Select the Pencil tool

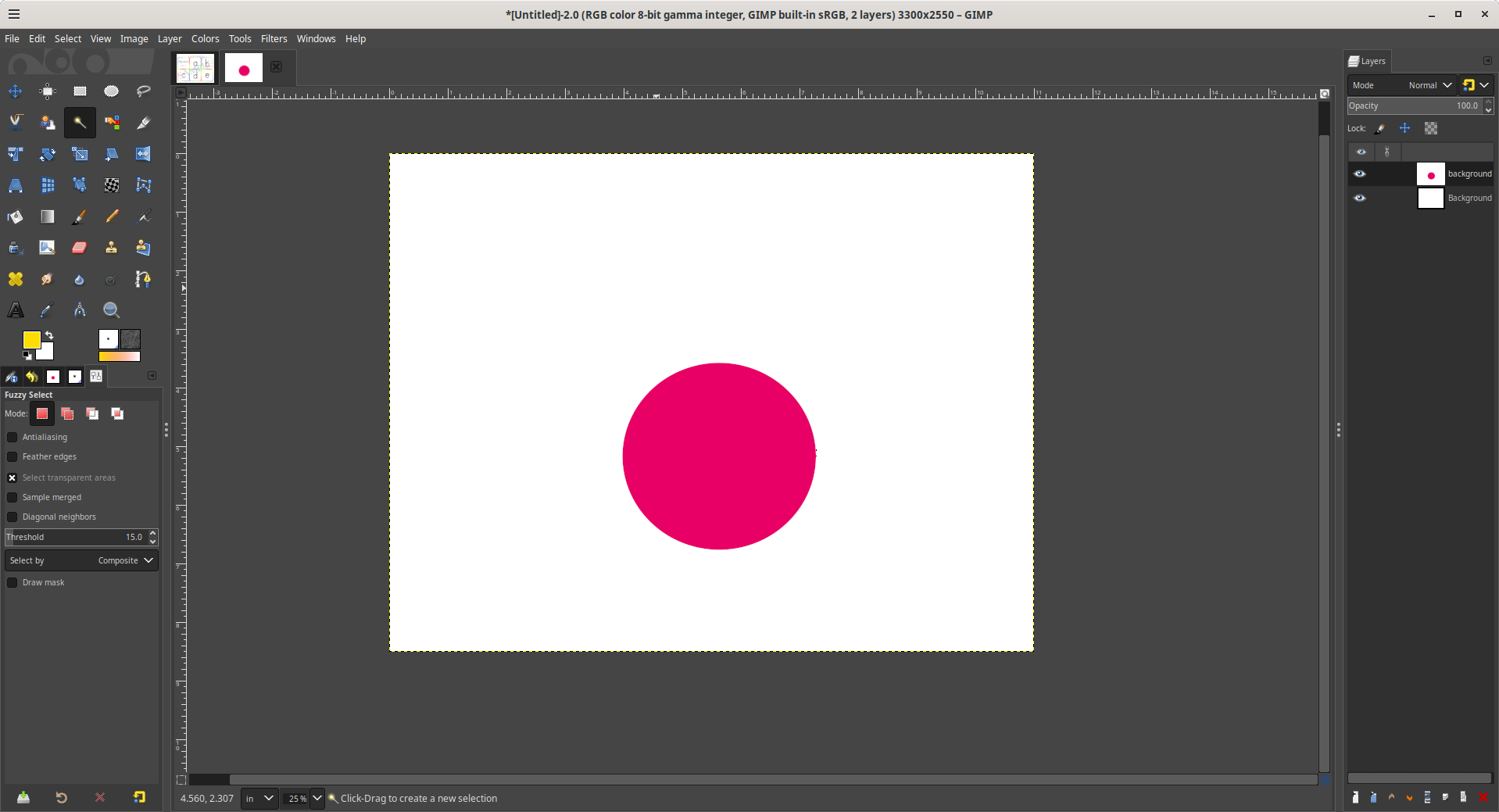pyautogui.click(x=112, y=216)
